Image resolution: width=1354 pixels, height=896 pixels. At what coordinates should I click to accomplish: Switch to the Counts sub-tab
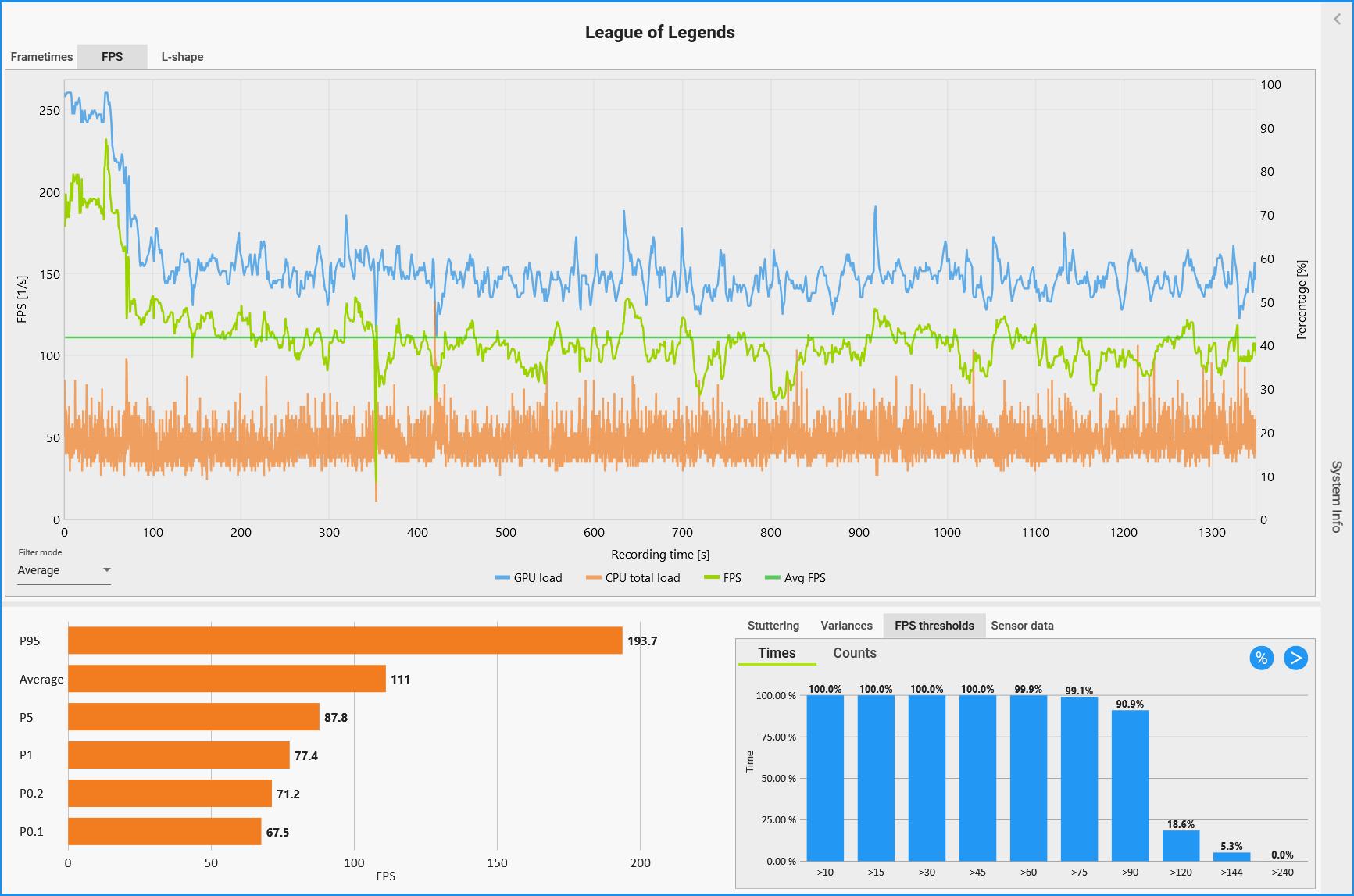tap(854, 653)
